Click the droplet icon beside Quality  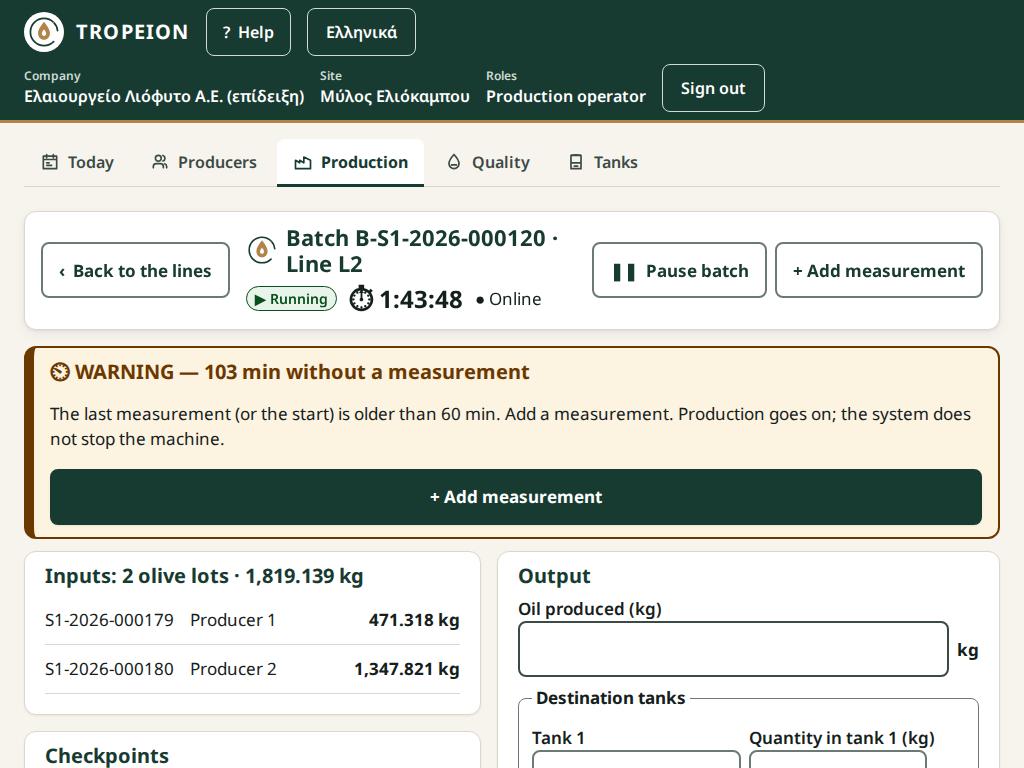[x=454, y=162]
